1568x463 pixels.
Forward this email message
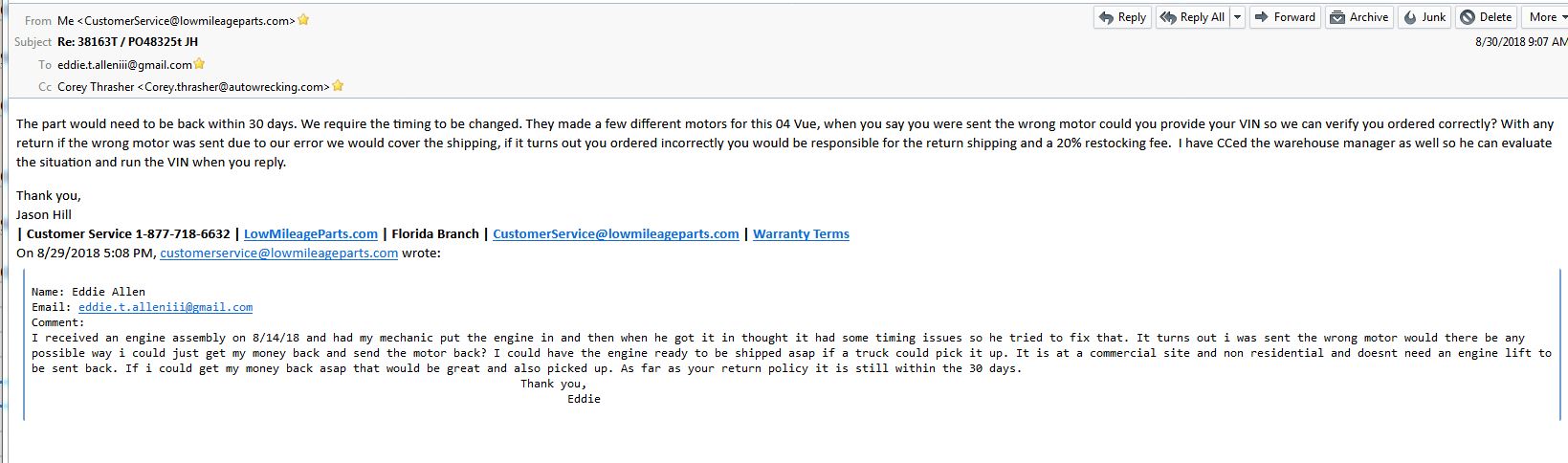(x=1285, y=17)
